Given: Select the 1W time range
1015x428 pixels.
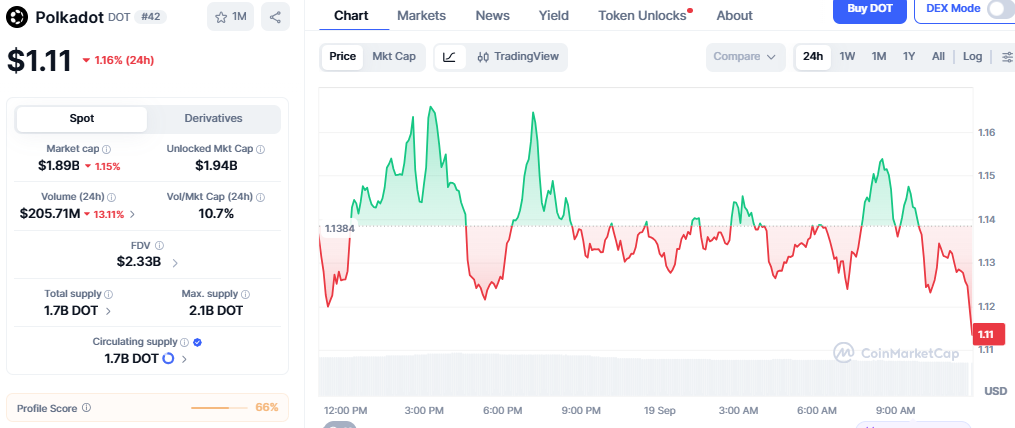Looking at the screenshot, I should point(847,57).
